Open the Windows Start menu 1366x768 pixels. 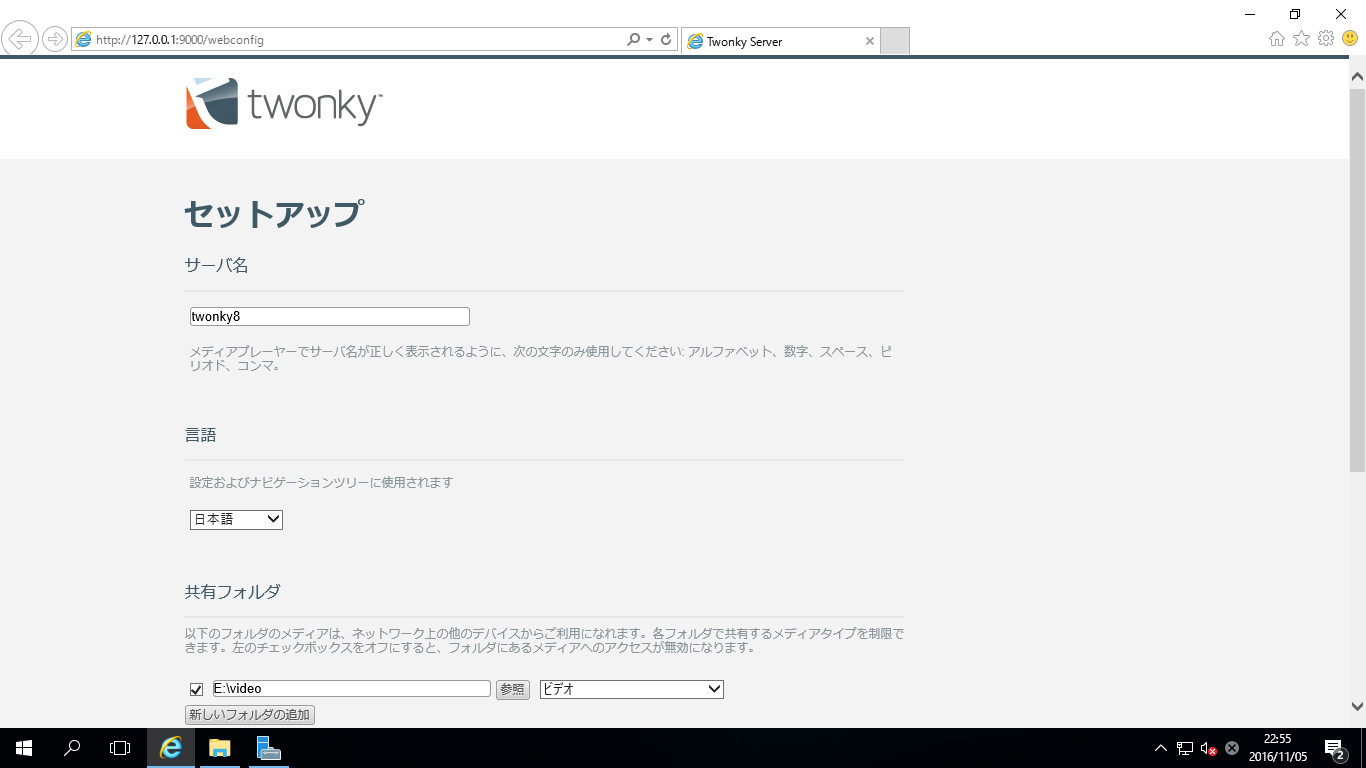click(23, 748)
